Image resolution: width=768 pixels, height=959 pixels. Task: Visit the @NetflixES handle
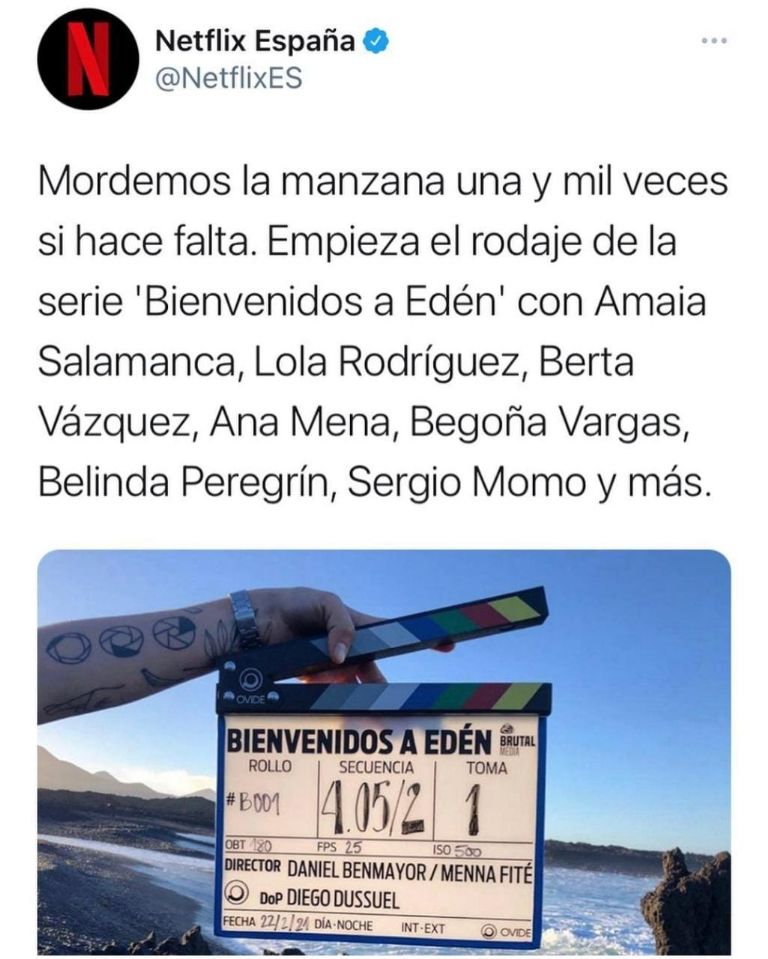point(229,78)
